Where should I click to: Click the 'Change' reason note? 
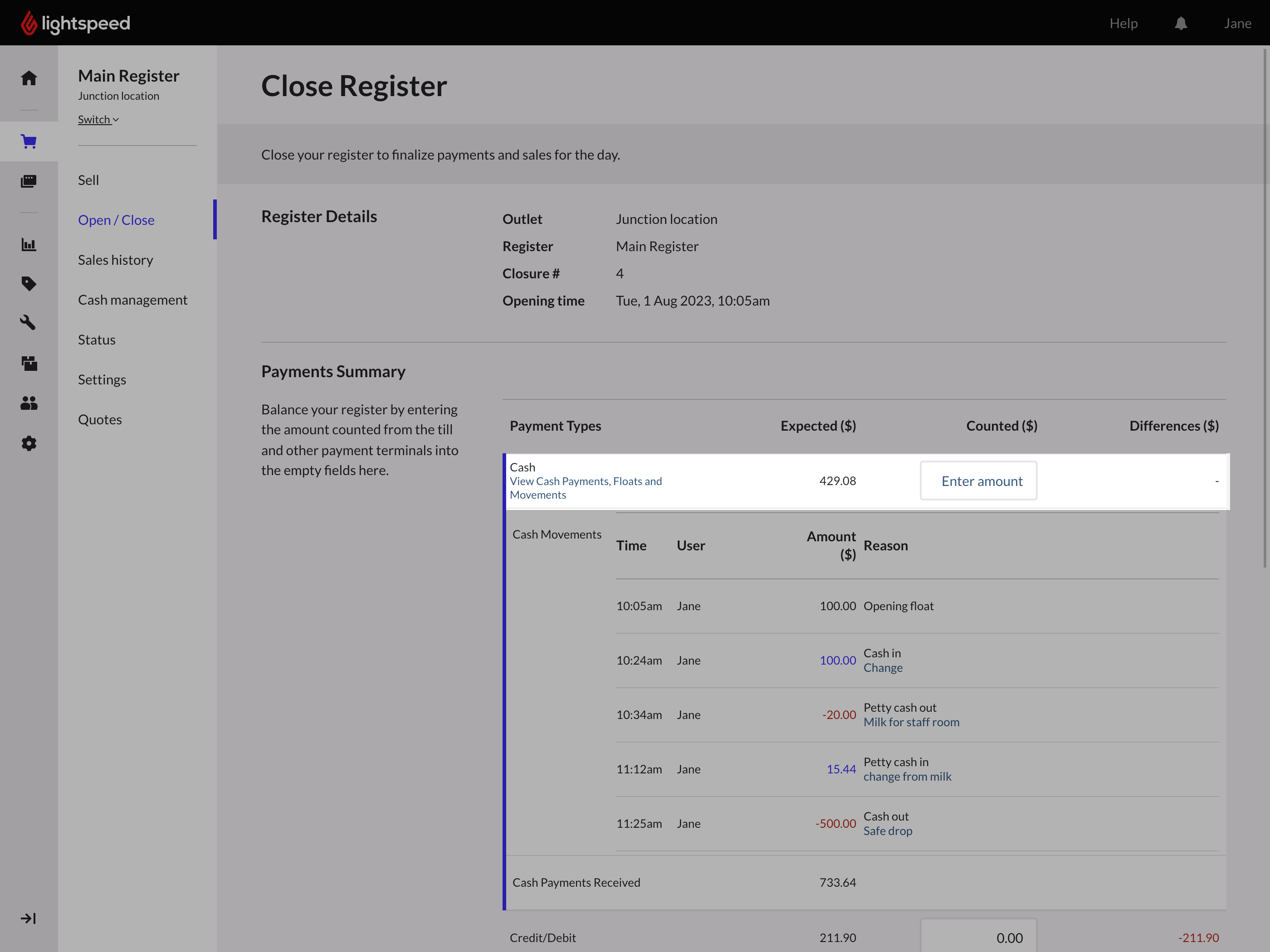pos(883,667)
